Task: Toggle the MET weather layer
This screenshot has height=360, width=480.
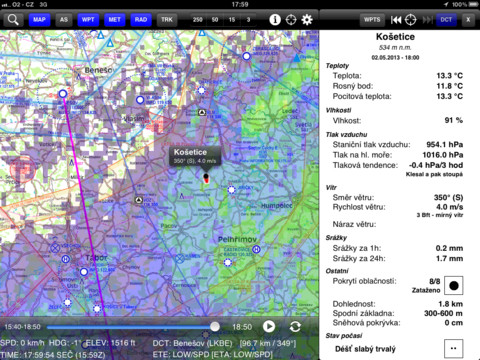Action: 114,20
